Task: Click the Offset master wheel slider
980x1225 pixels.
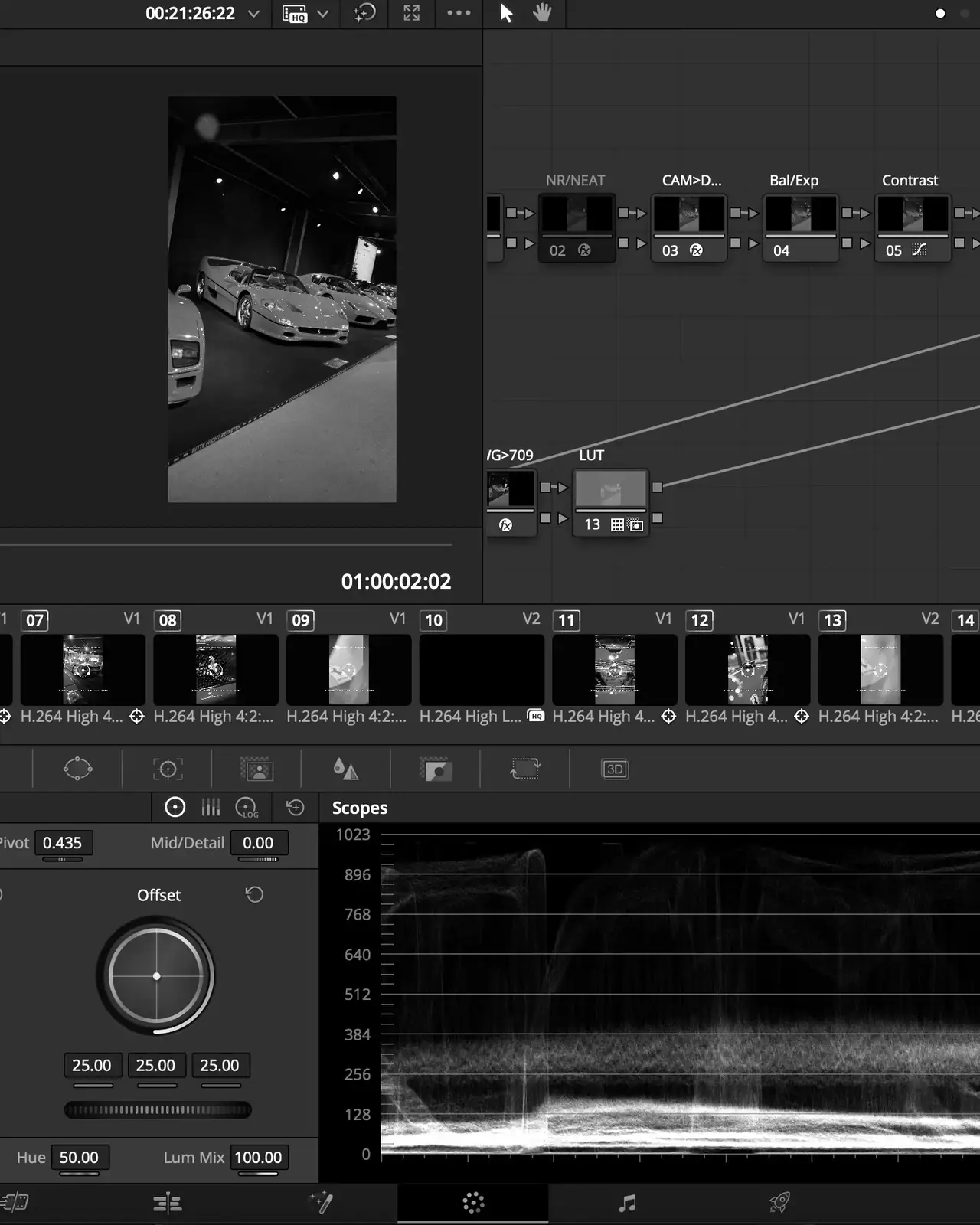Action: 158,1109
